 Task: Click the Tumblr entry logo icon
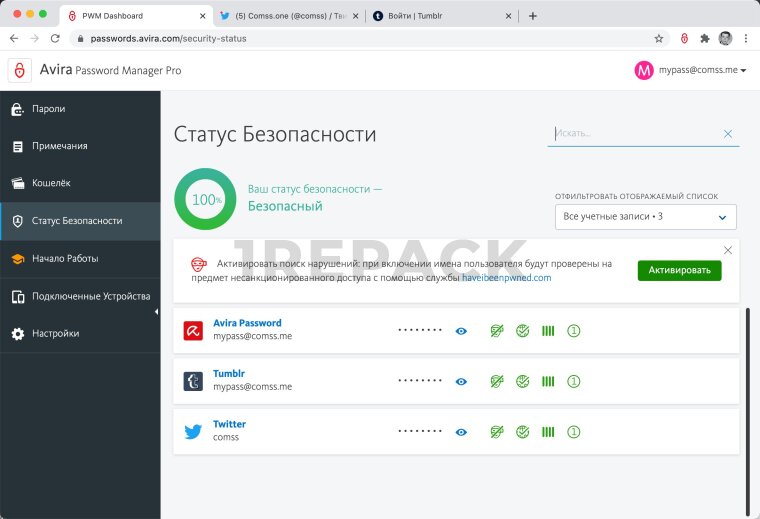pyautogui.click(x=193, y=381)
